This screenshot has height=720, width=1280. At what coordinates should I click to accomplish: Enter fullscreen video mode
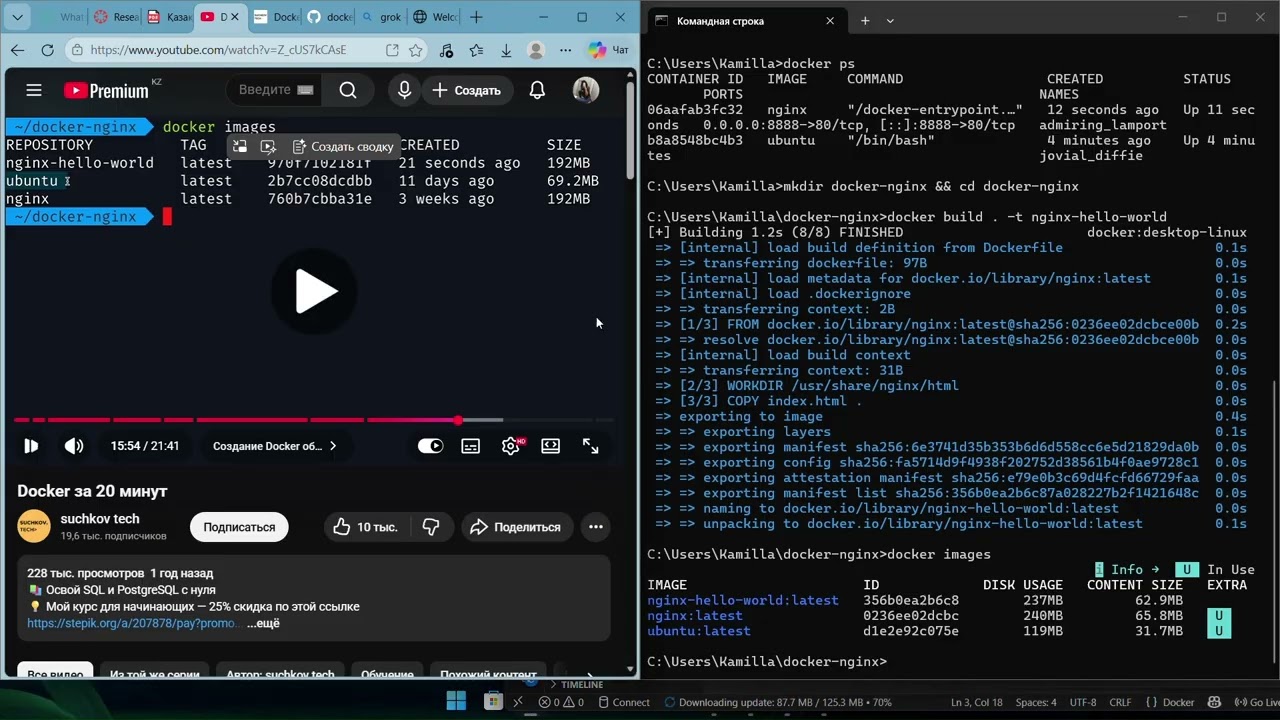(590, 446)
